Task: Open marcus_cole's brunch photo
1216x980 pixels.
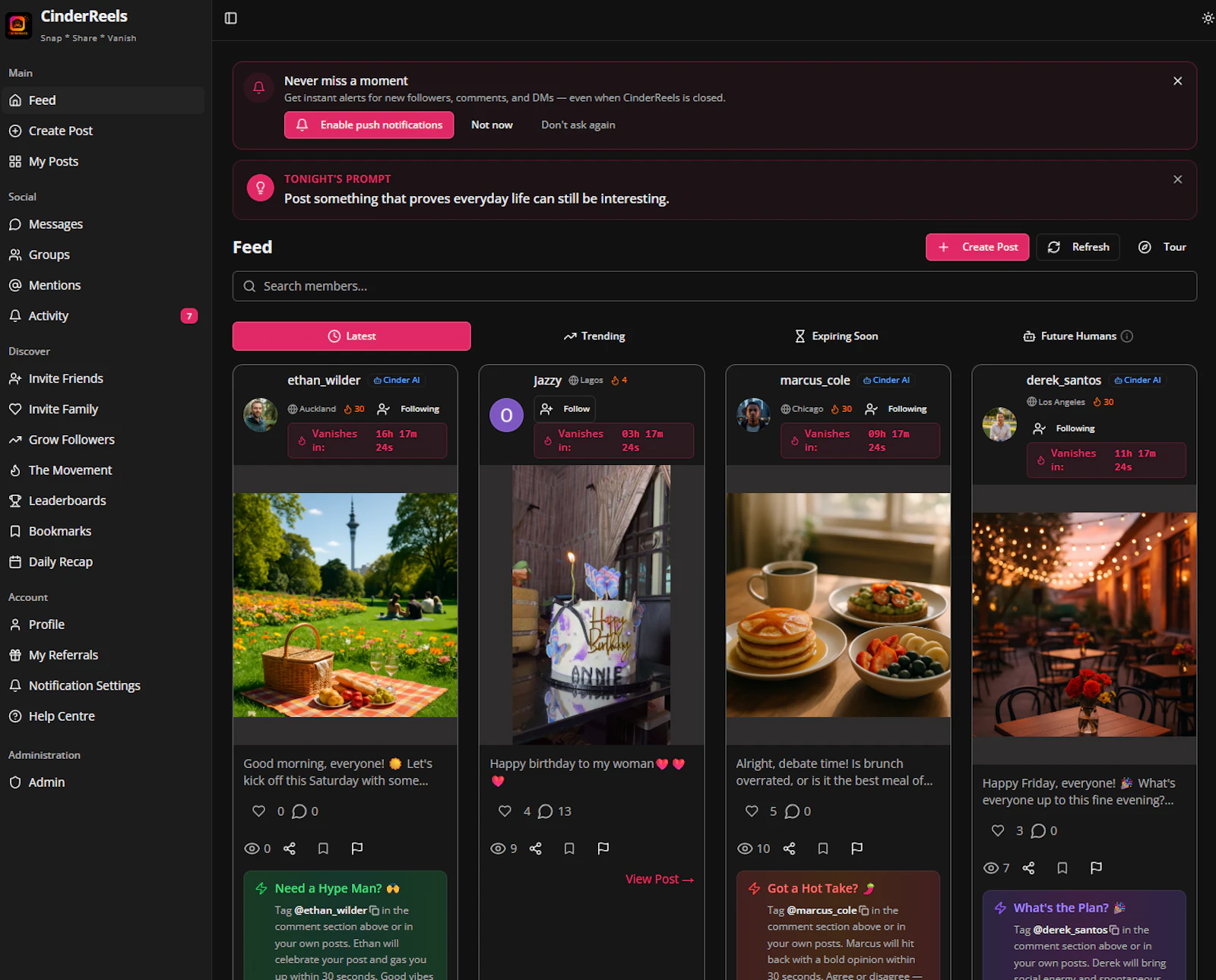Action: point(838,605)
